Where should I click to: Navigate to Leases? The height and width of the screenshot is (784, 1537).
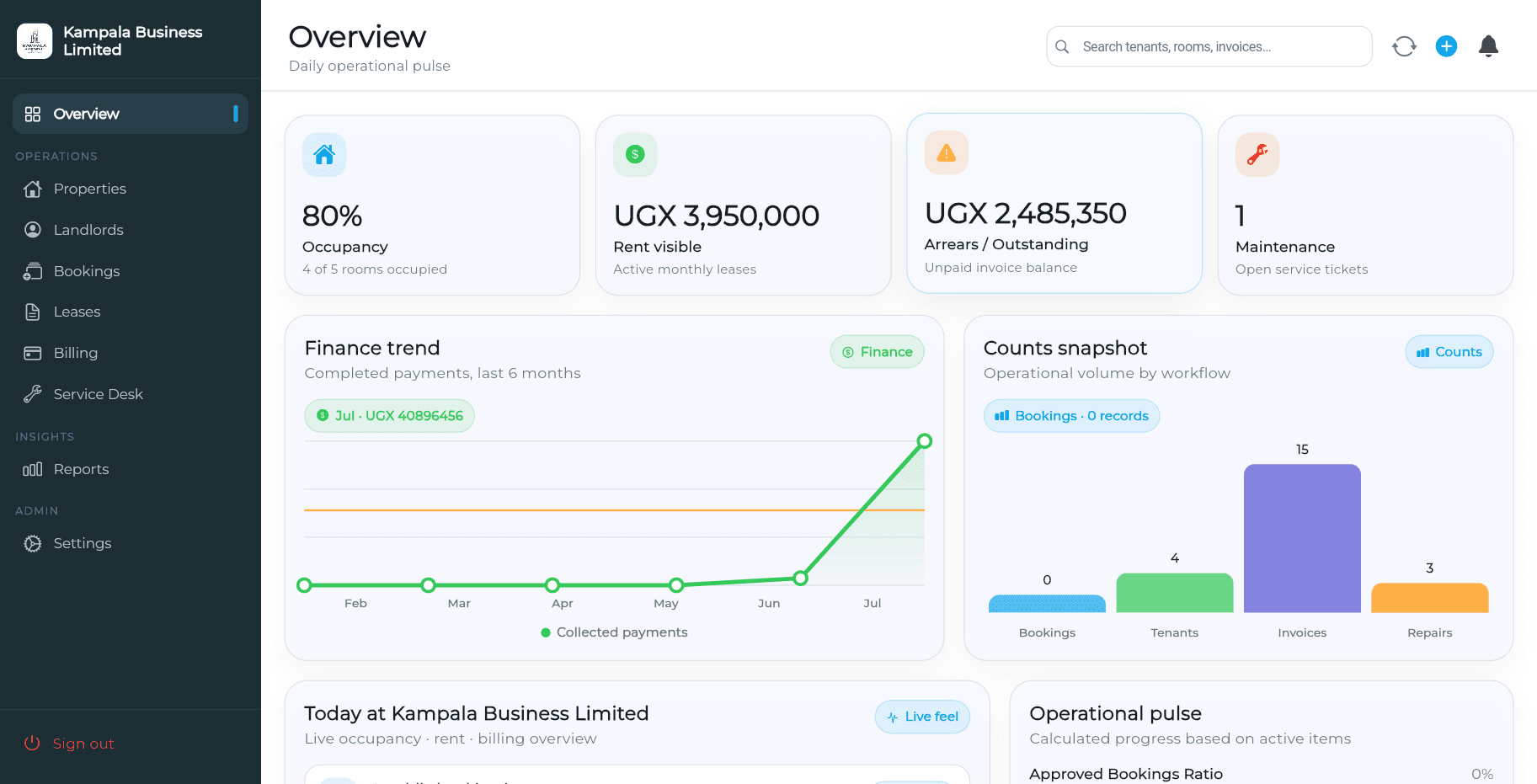point(131,312)
